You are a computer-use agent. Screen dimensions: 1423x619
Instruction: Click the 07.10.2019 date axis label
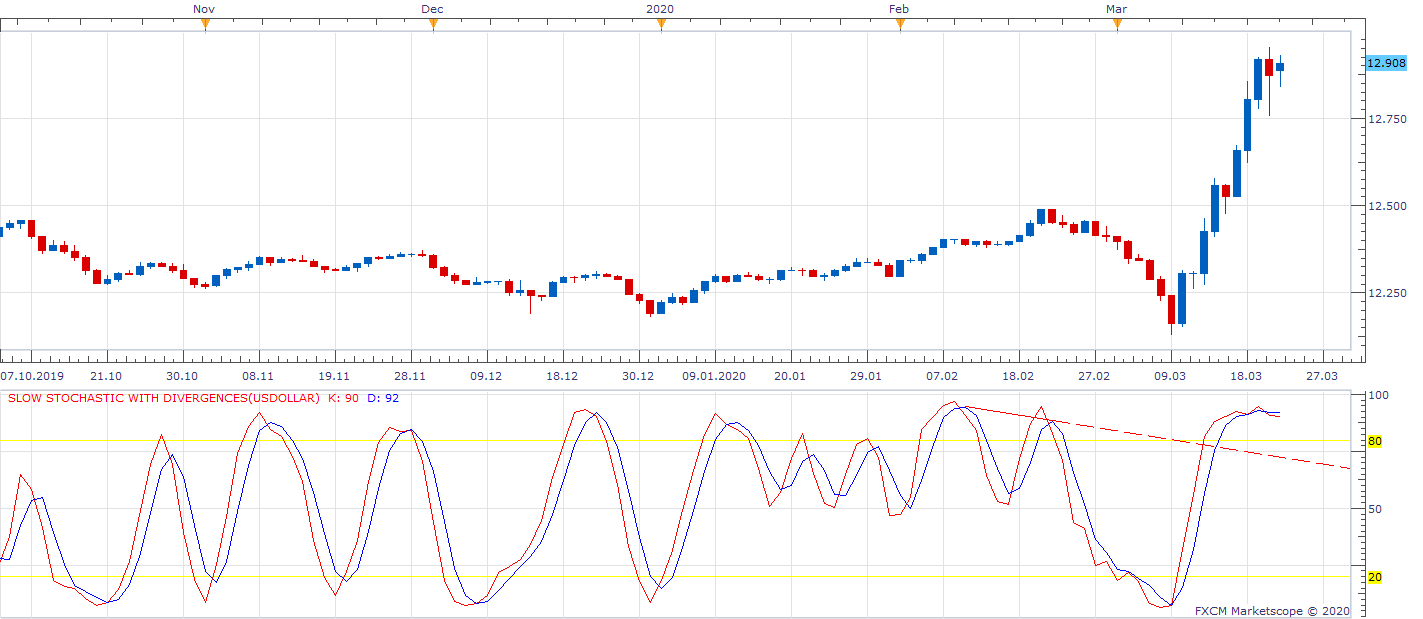click(30, 376)
